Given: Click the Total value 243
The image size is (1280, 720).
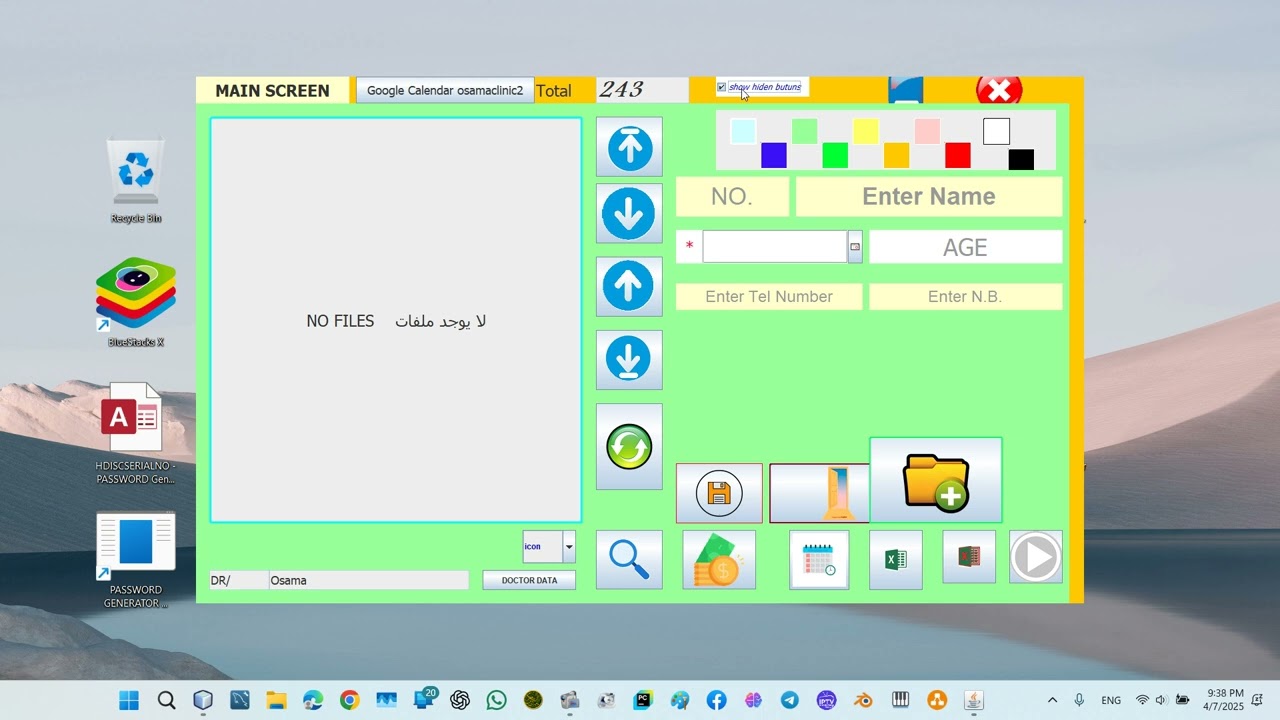Looking at the screenshot, I should [642, 90].
